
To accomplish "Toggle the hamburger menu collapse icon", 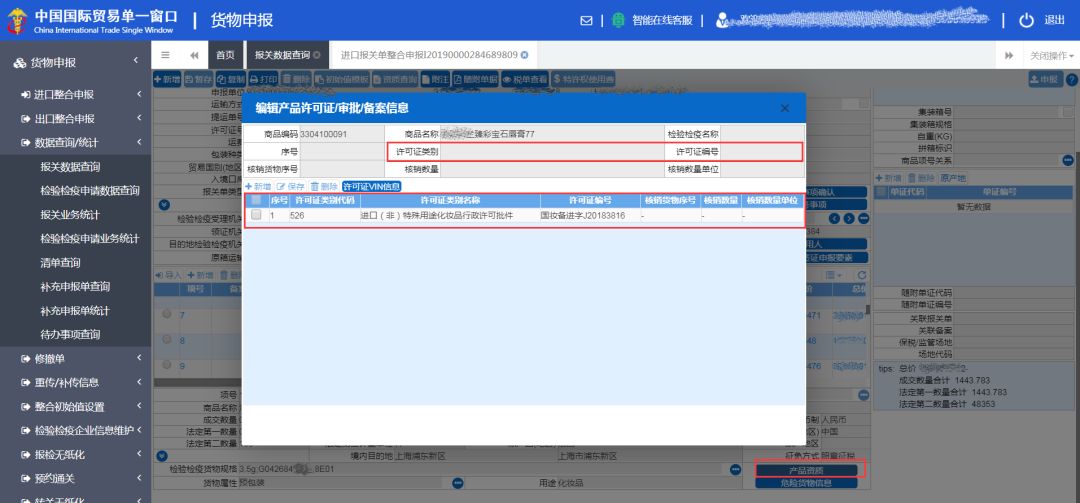I will (x=165, y=55).
